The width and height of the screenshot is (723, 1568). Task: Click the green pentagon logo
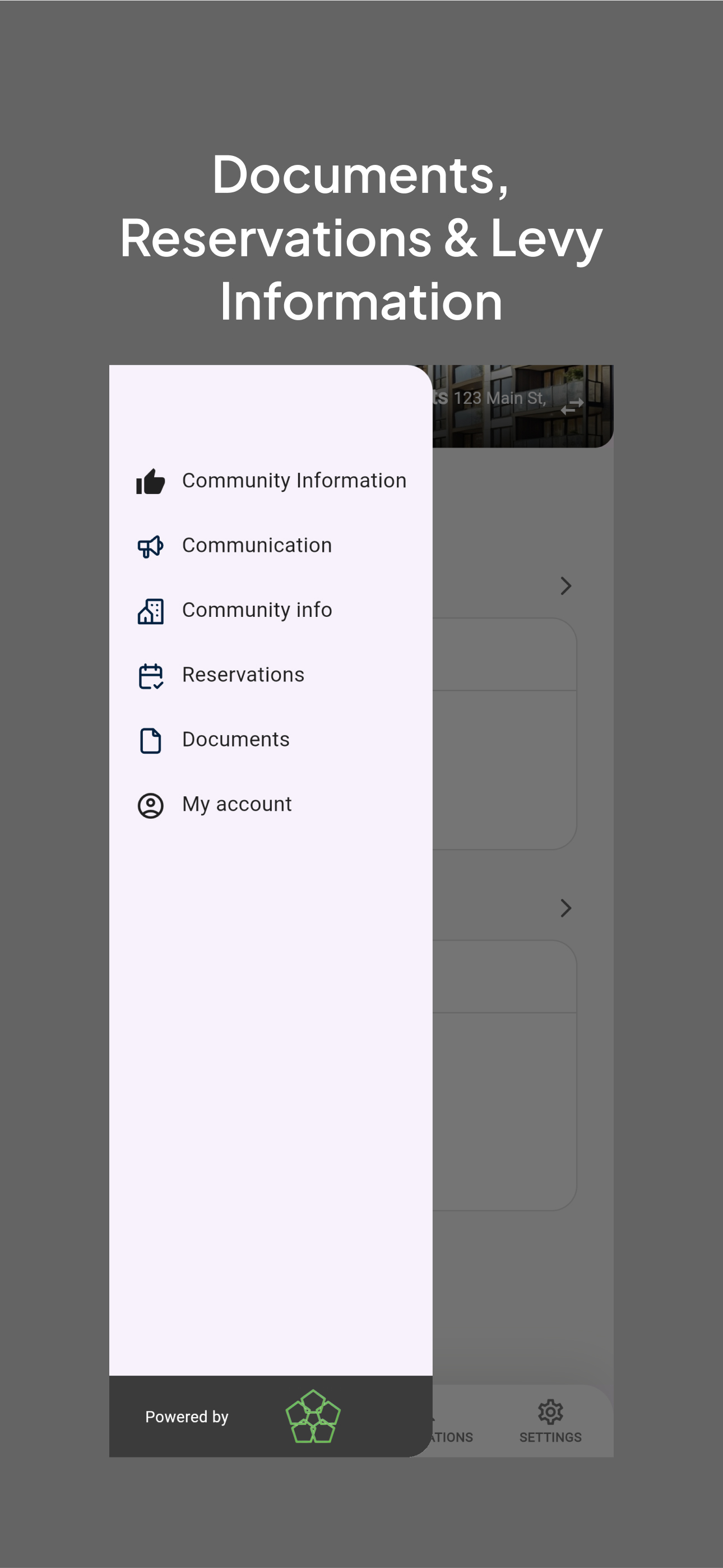pyautogui.click(x=313, y=1416)
